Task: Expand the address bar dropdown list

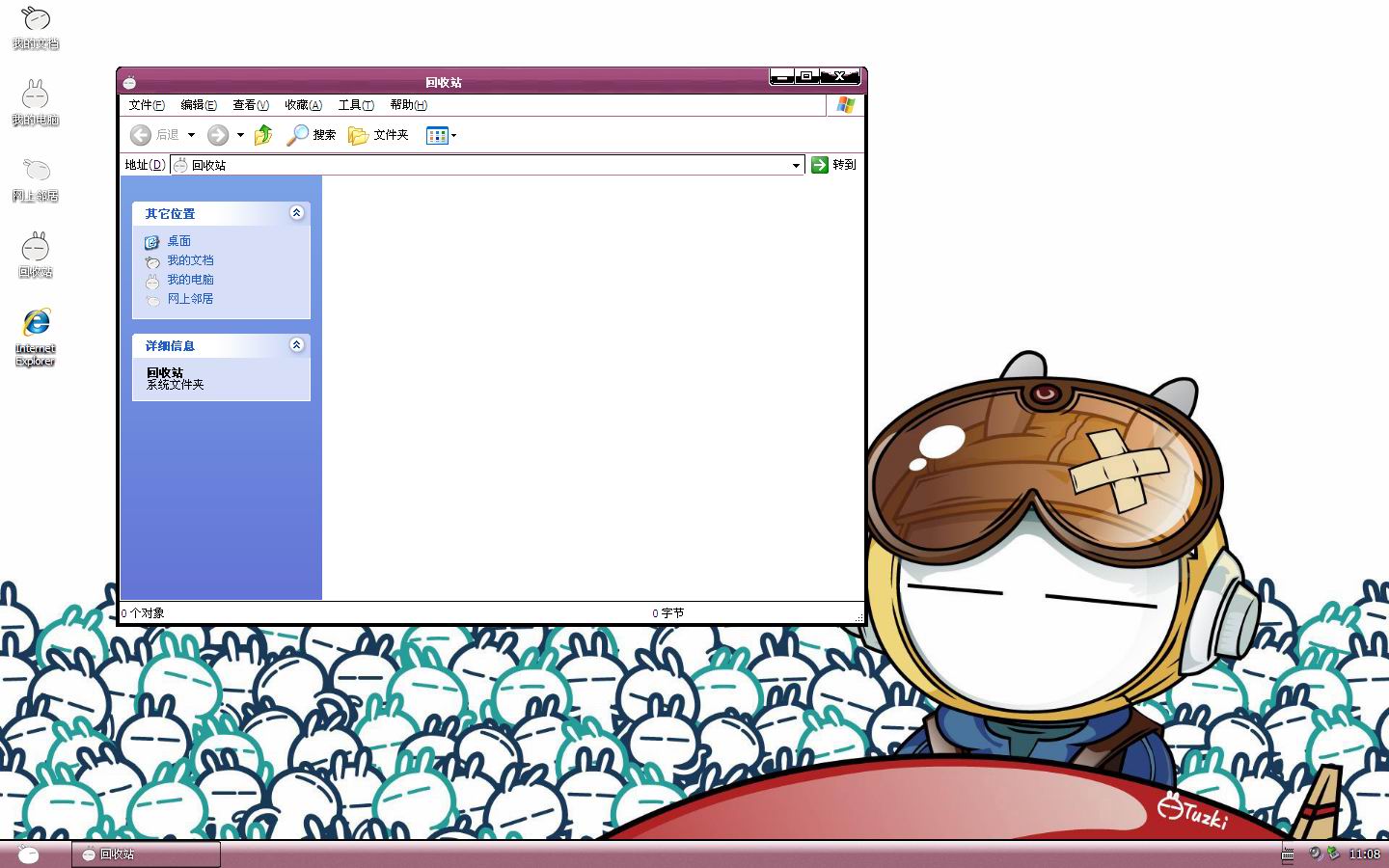Action: 796,165
